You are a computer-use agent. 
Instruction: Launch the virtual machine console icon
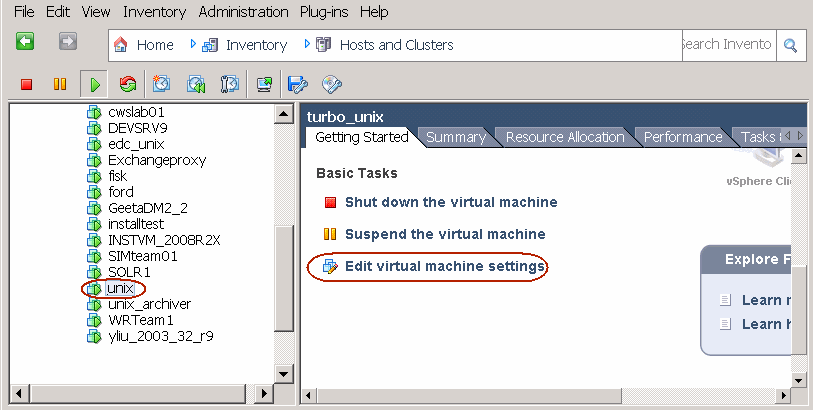coord(264,85)
